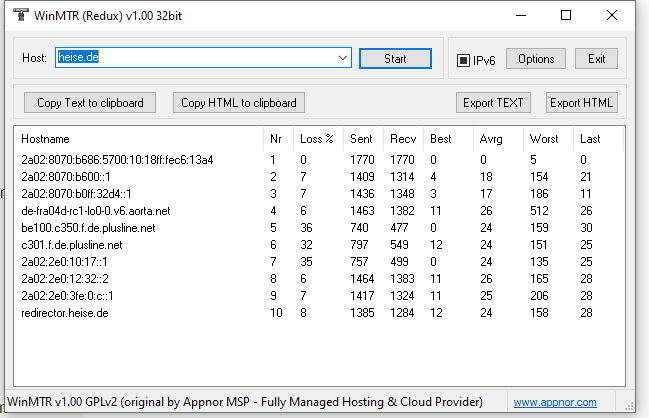This screenshot has height=418, width=649.
Task: Open the Options dialog
Action: (x=536, y=59)
